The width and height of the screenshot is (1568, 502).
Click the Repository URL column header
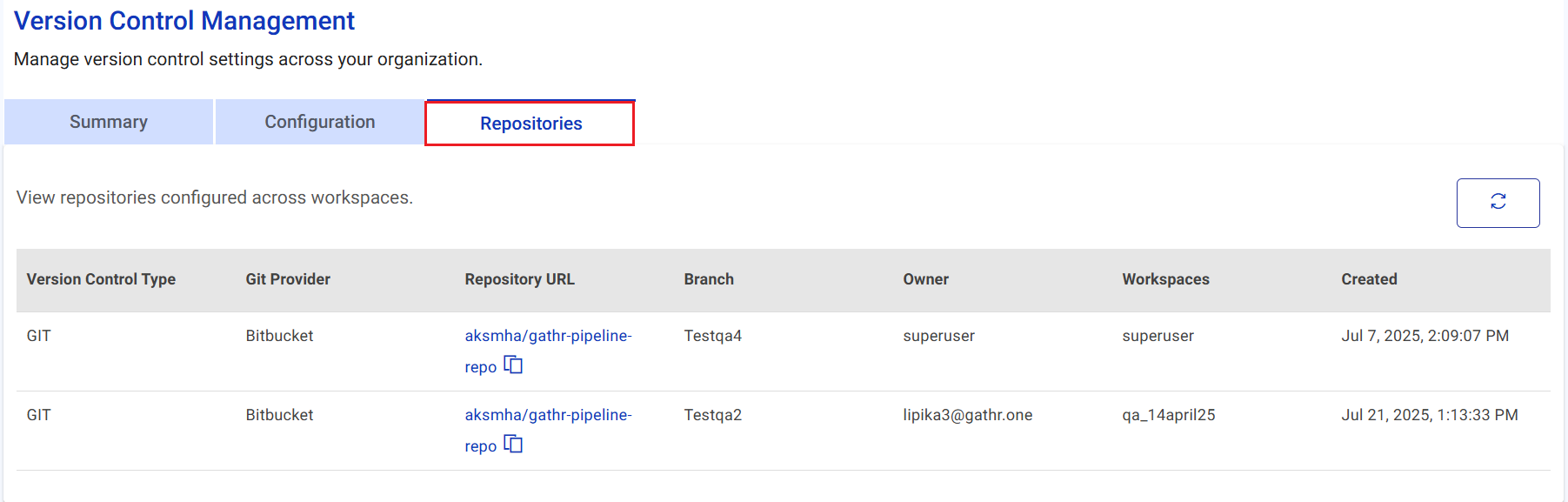click(x=519, y=279)
